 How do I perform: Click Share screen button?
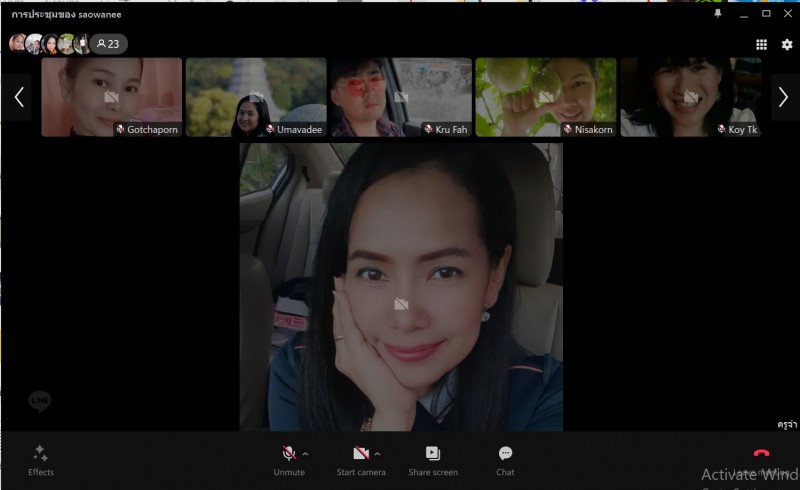[433, 460]
